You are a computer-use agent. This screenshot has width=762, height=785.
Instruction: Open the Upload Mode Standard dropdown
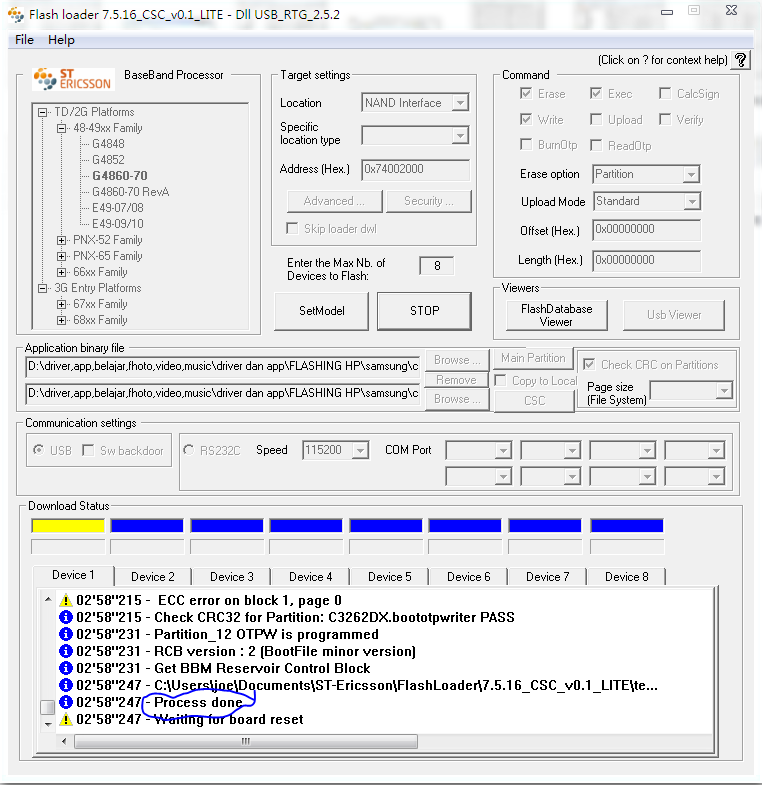point(692,201)
